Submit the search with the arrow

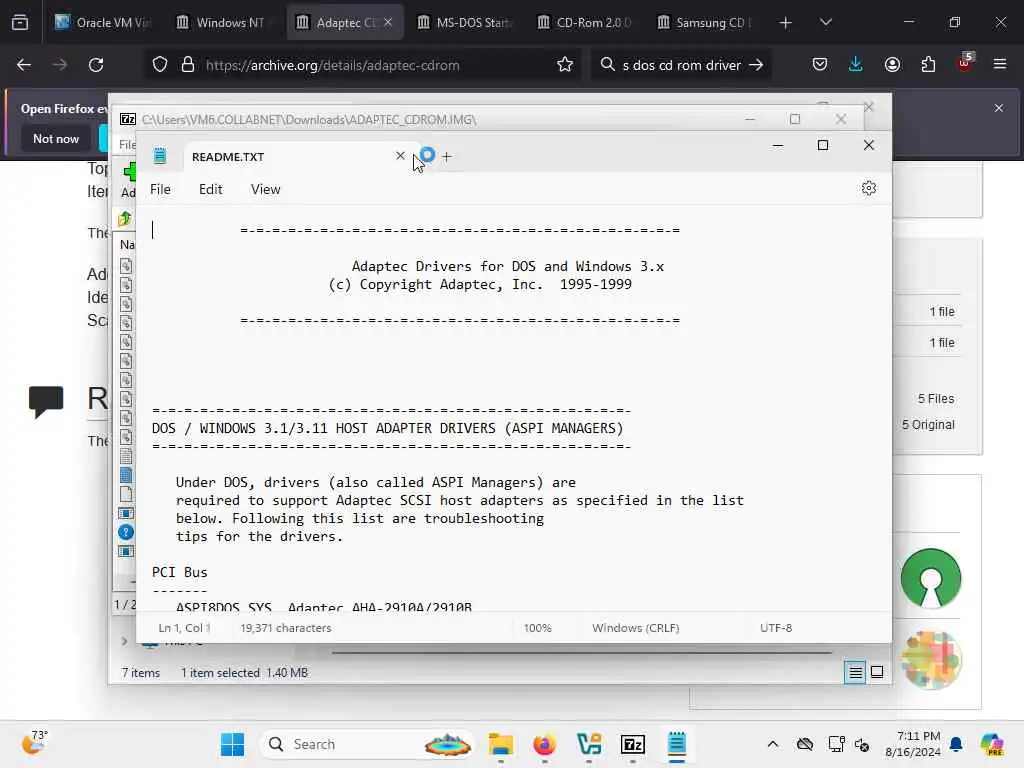coord(756,65)
